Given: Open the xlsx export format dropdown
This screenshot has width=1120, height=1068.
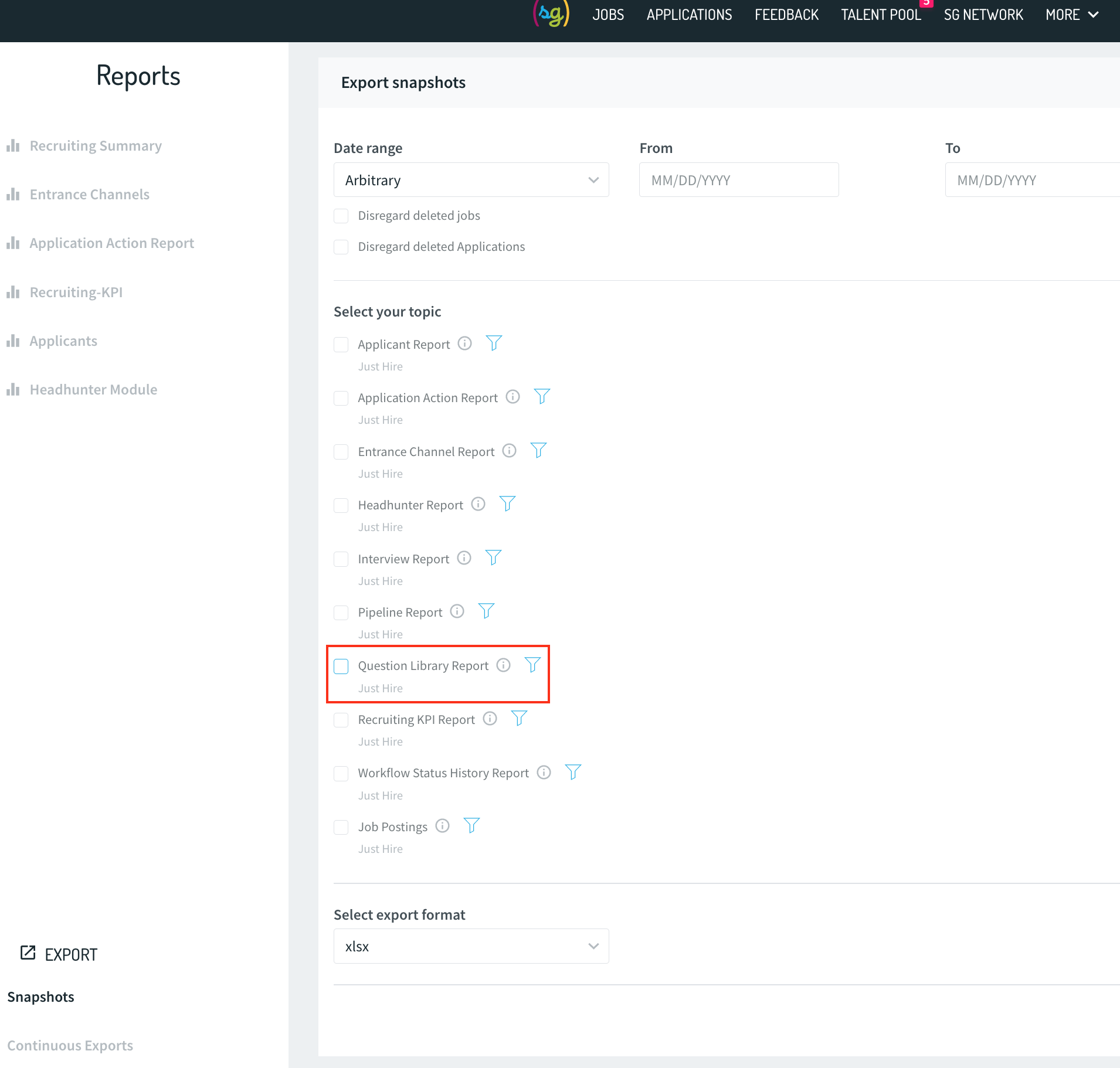Looking at the screenshot, I should 471,946.
